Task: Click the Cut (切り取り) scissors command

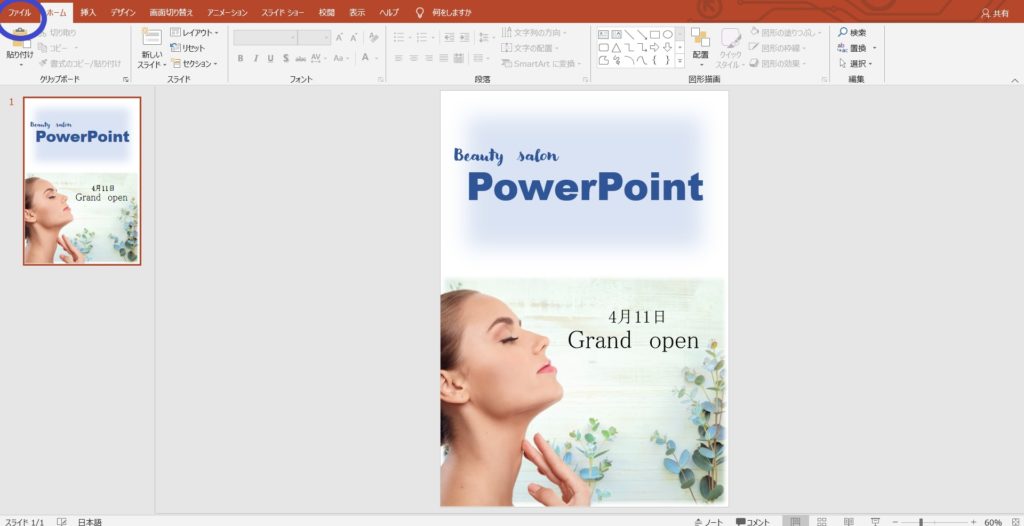Action: [x=57, y=33]
